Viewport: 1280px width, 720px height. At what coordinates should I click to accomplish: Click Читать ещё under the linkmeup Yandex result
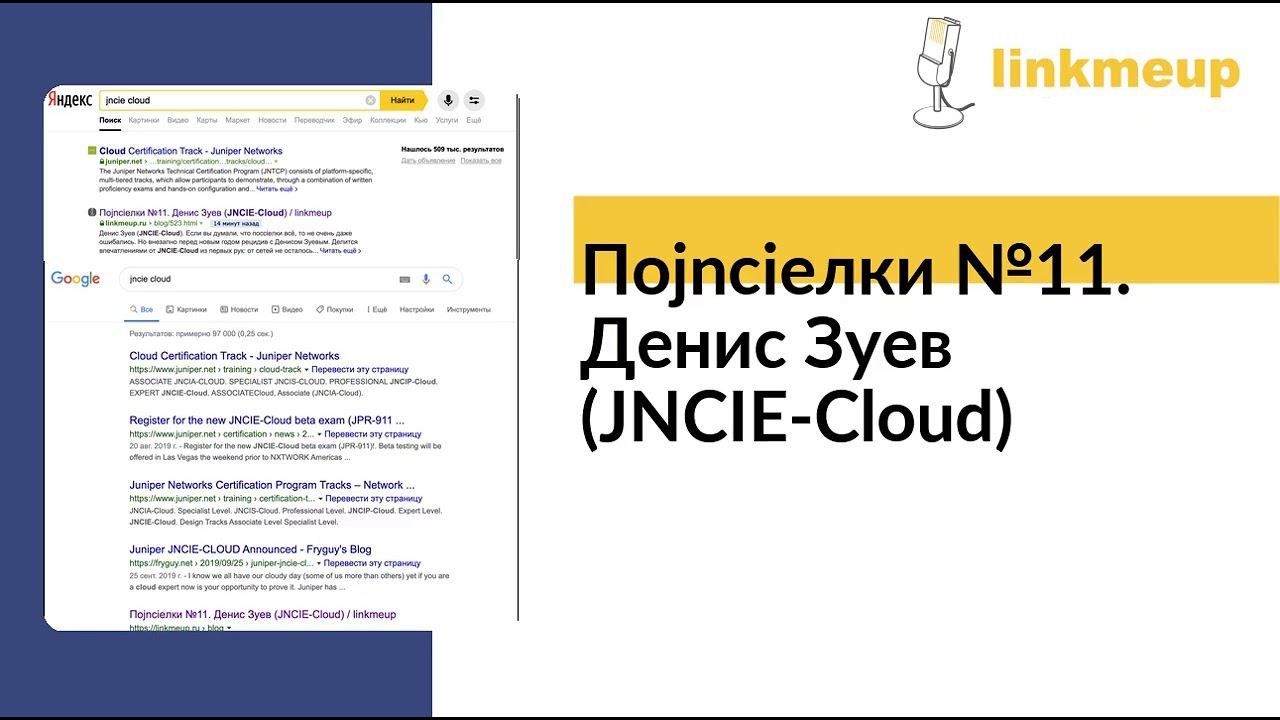tap(340, 250)
